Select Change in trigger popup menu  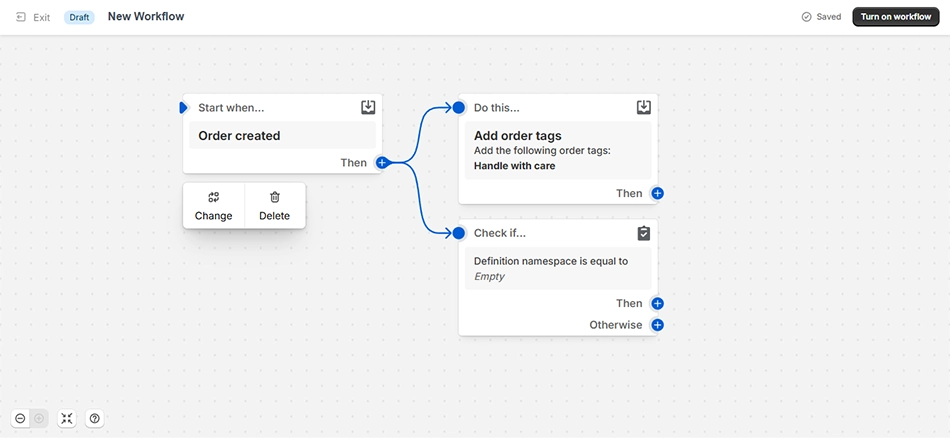coord(213,206)
